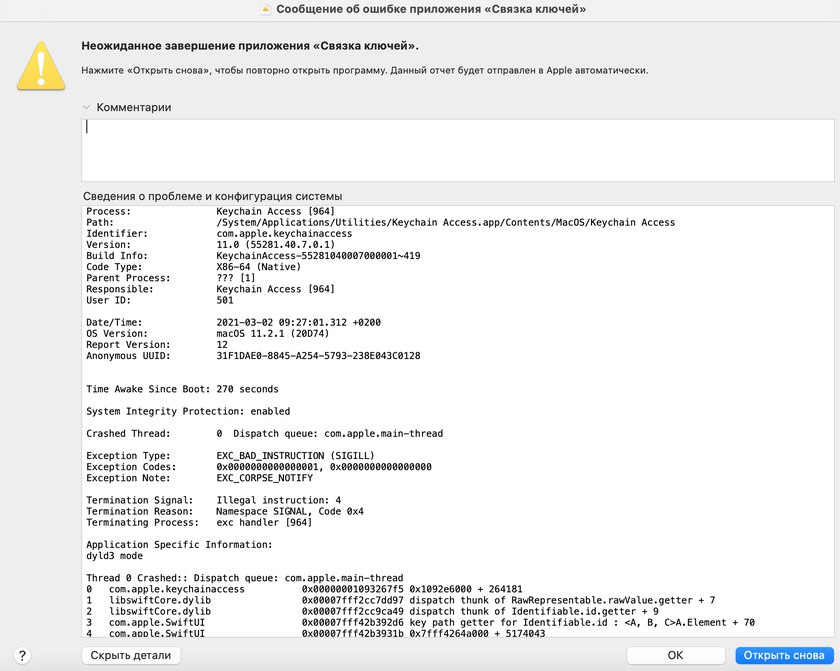This screenshot has width=840, height=671.
Task: Click the OS Version macOS 11.2.1 line
Action: coord(208,334)
